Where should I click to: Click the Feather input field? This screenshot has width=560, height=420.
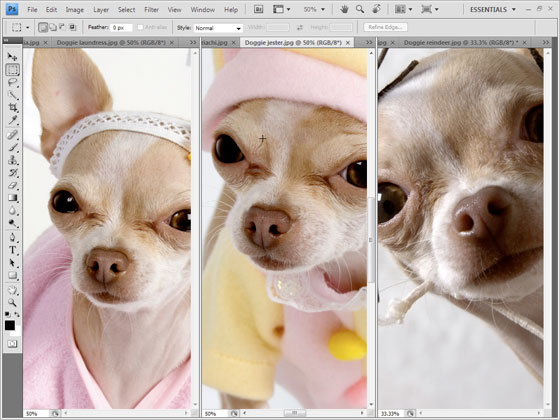pos(121,28)
